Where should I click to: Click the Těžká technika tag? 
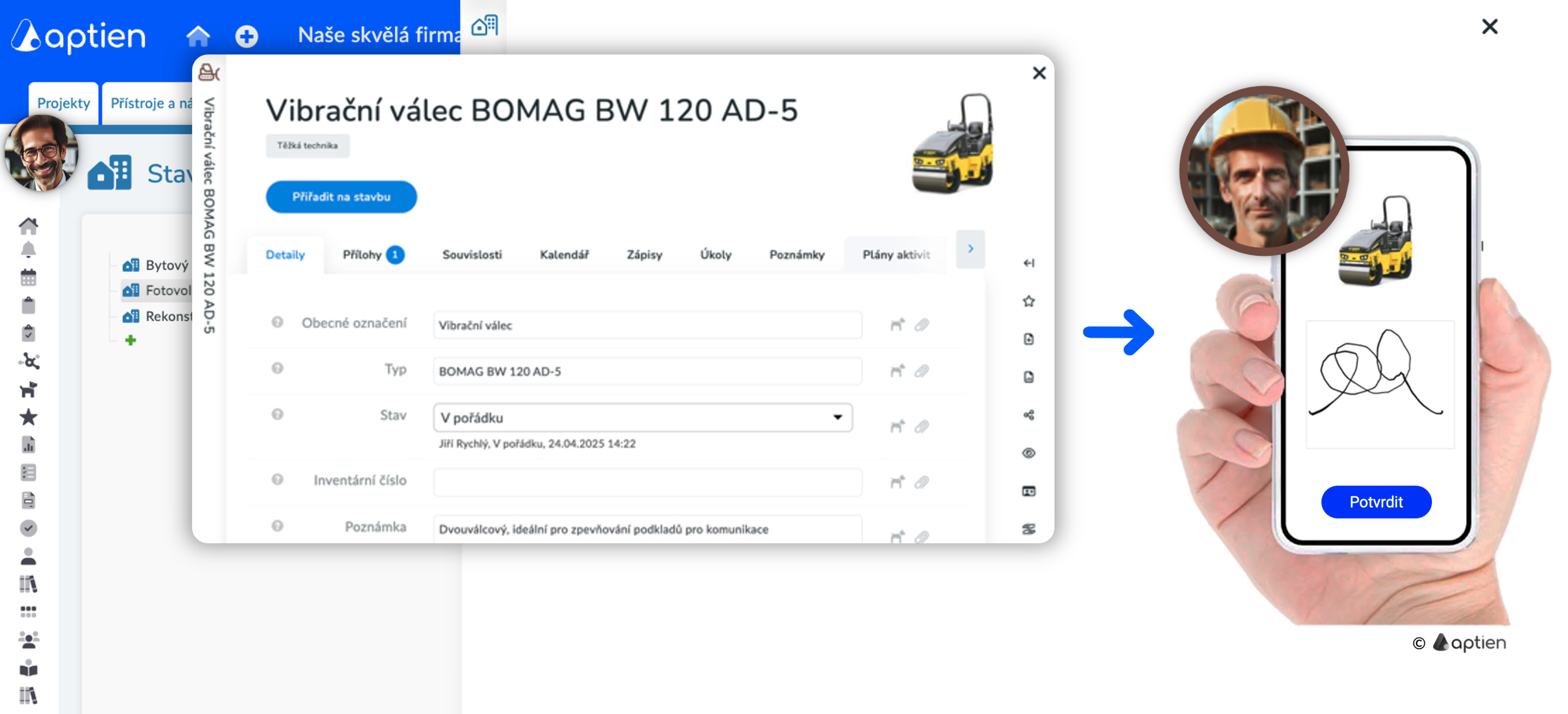click(x=307, y=145)
